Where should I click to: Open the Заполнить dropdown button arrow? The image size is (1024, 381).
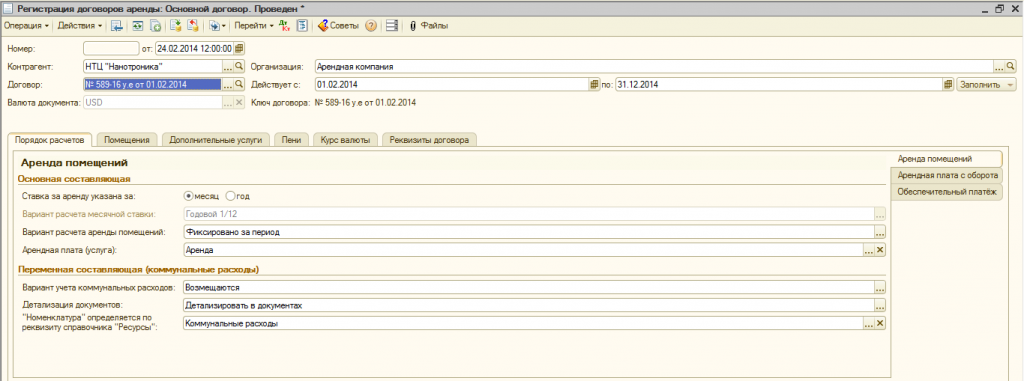pos(1011,84)
